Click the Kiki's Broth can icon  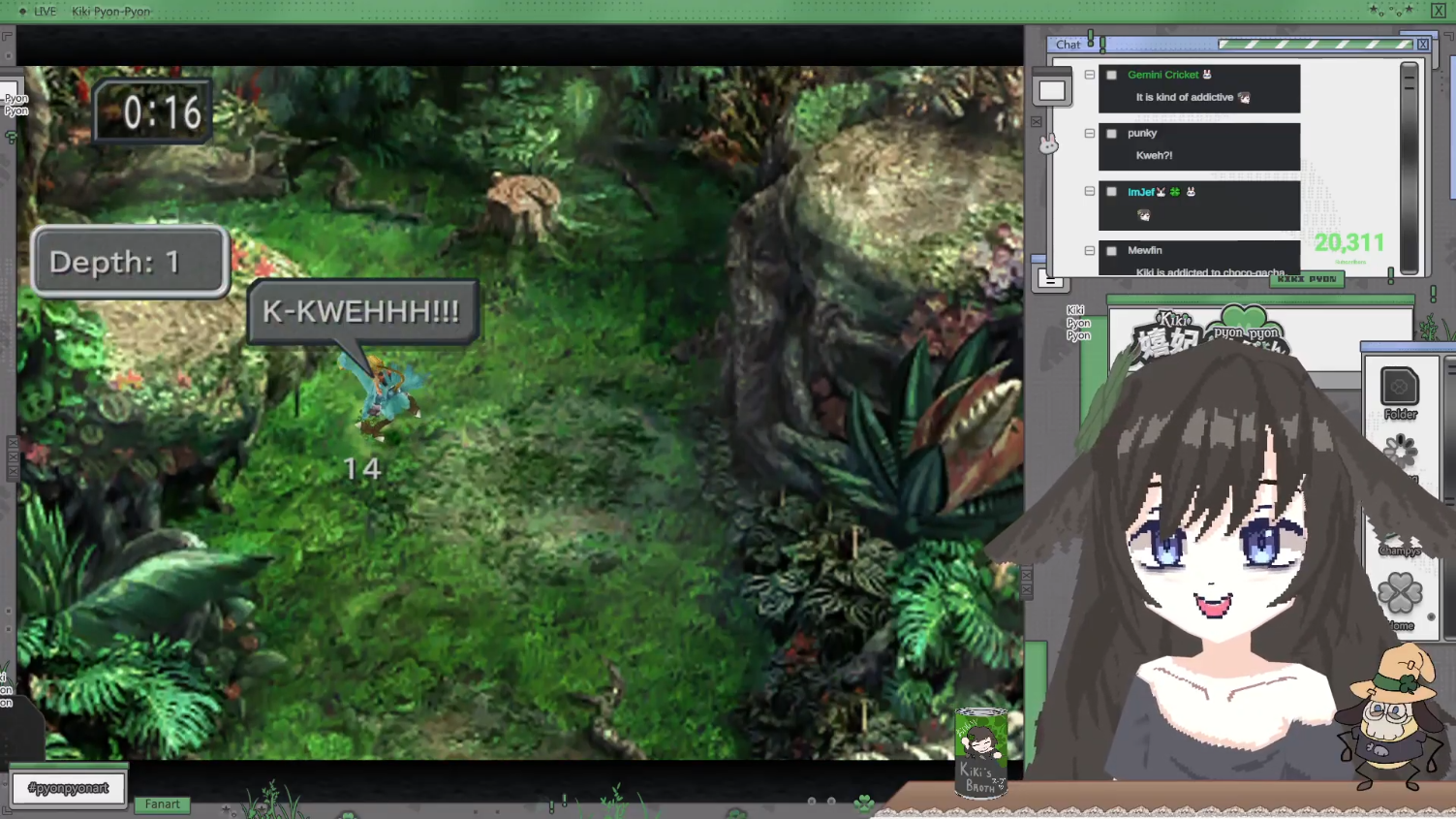pos(980,752)
